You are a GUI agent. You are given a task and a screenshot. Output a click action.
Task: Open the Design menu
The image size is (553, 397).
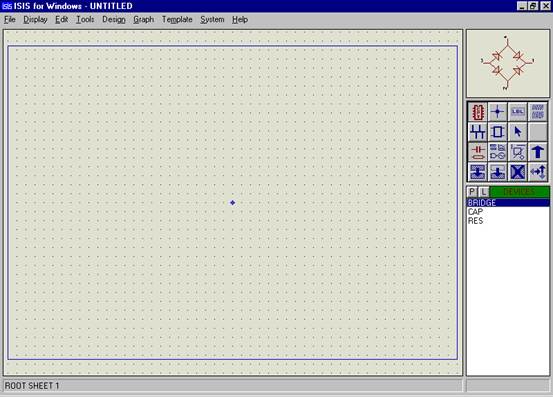pos(114,20)
